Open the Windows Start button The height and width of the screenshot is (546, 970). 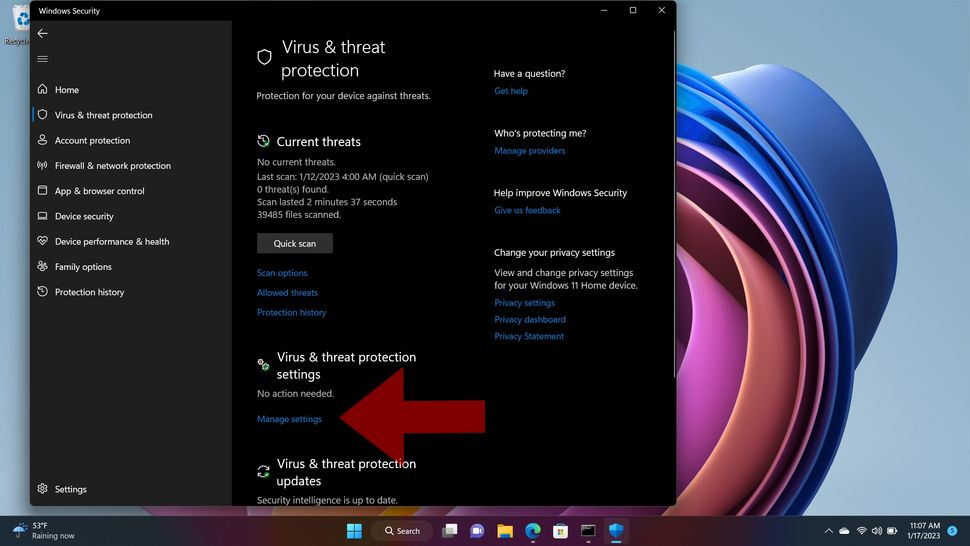pos(354,531)
